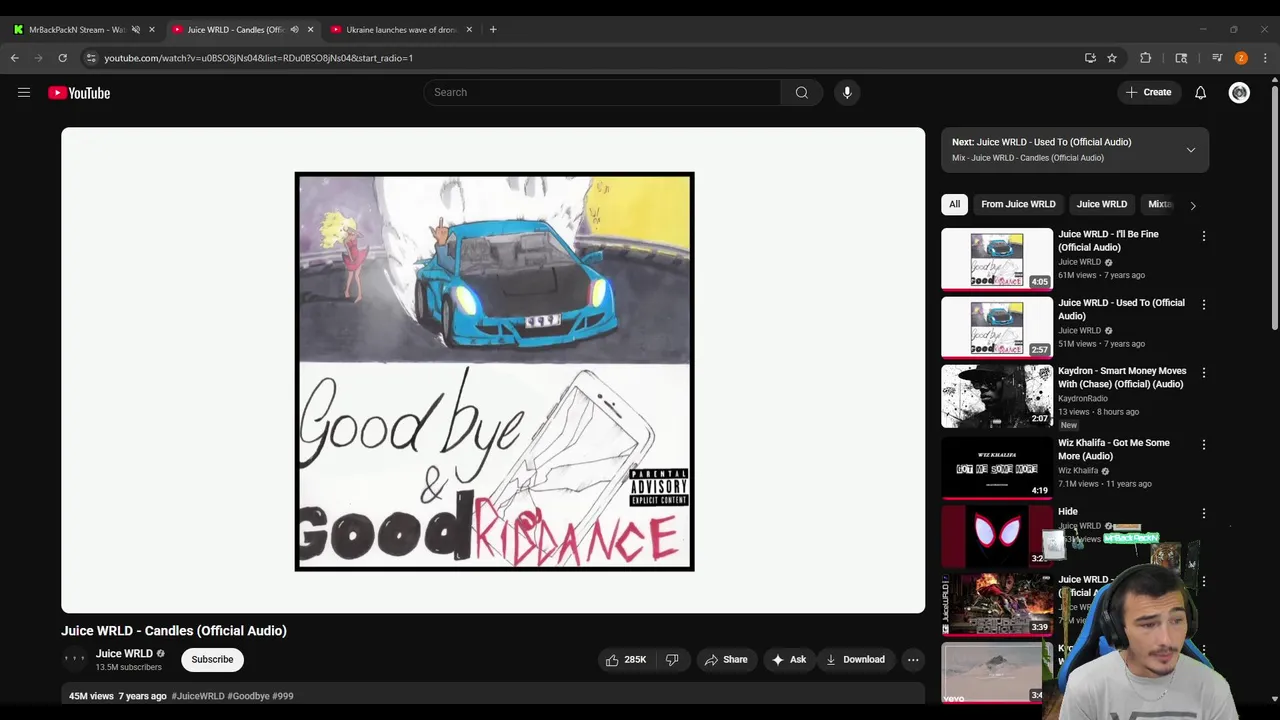The image size is (1280, 720).
Task: Open more actions menu under video
Action: [913, 660]
